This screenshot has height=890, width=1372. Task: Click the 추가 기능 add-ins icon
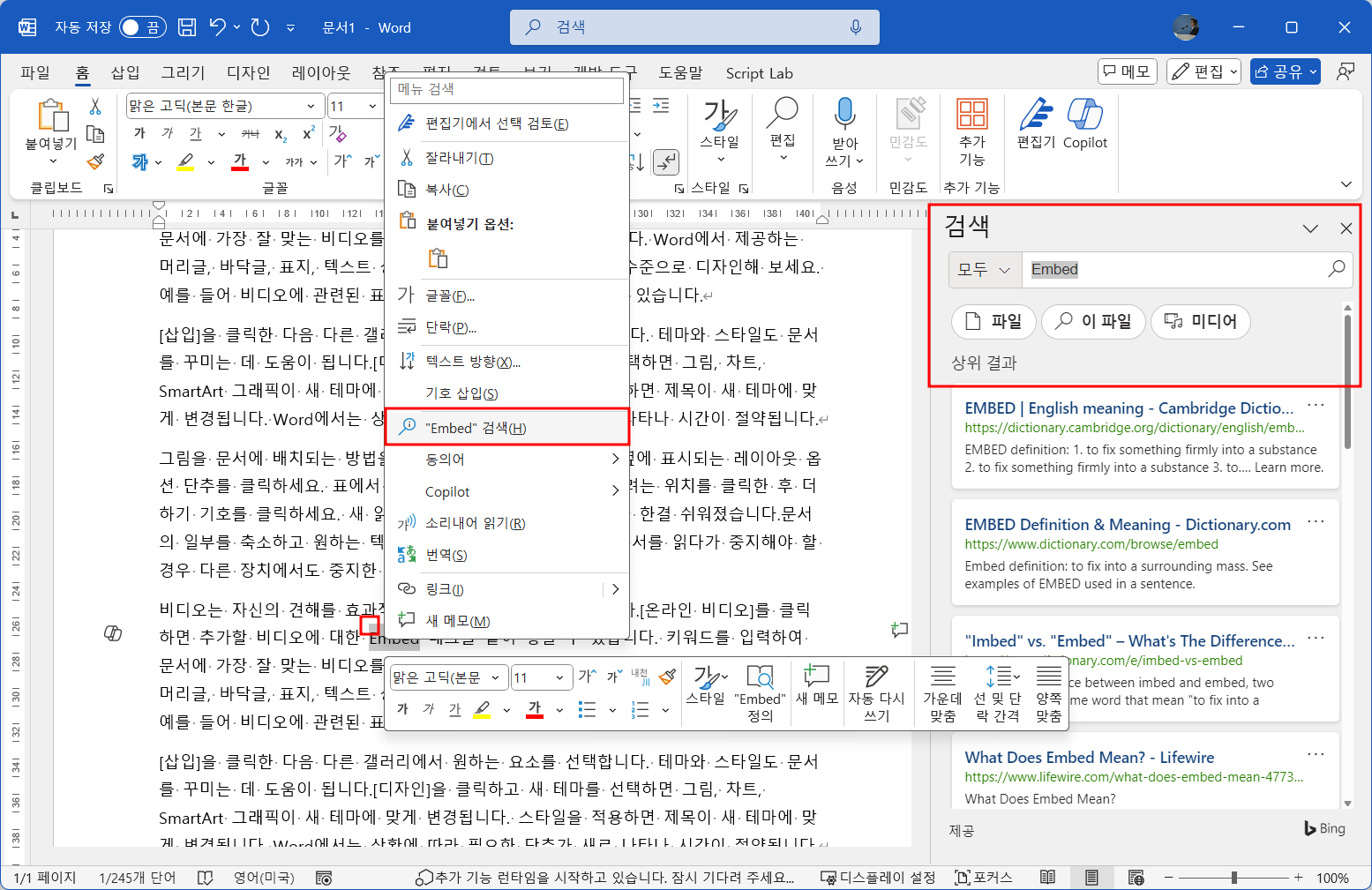coord(971,114)
